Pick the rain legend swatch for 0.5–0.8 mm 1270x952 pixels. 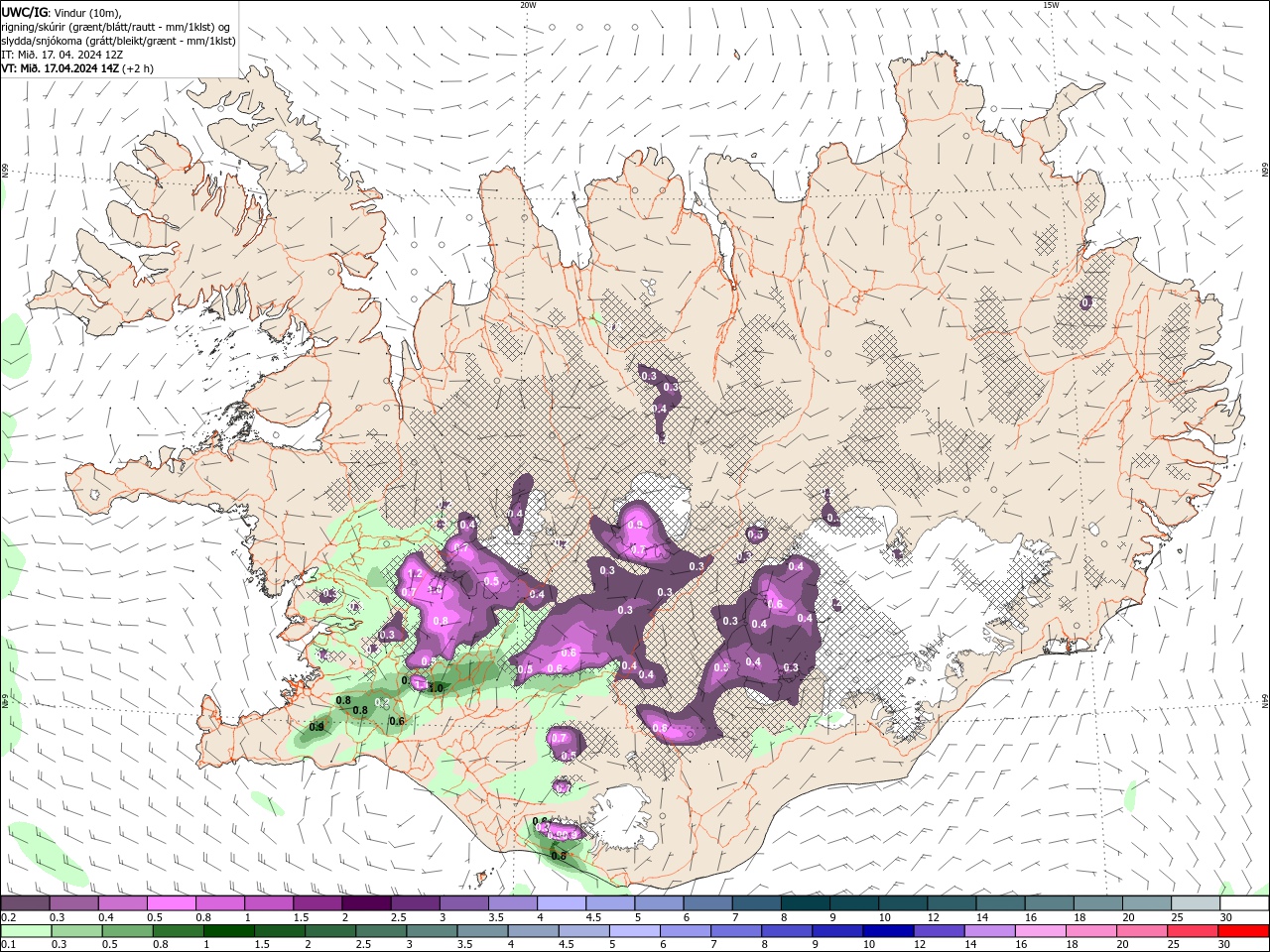tap(127, 931)
